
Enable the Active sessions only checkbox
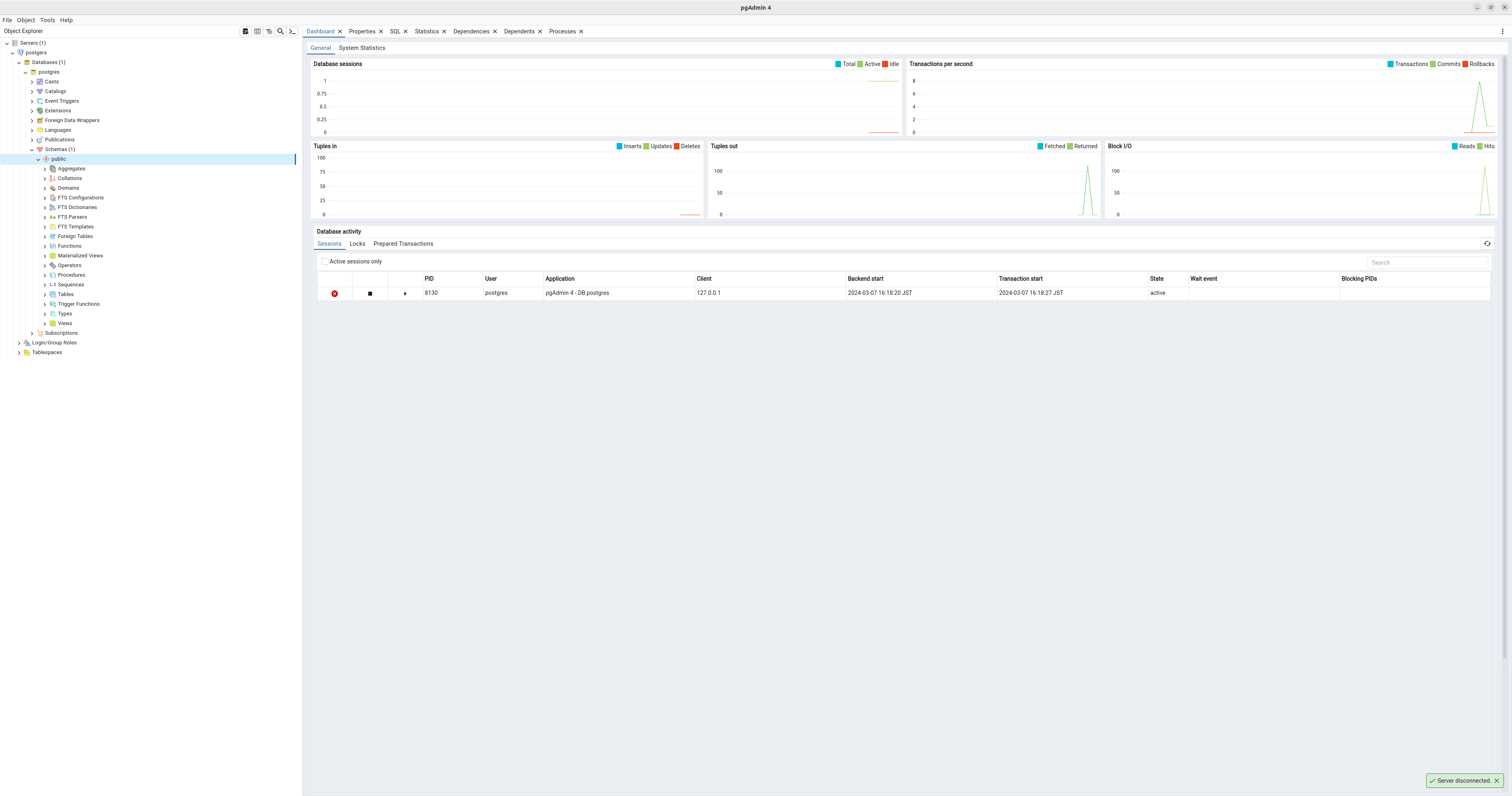[x=325, y=262]
